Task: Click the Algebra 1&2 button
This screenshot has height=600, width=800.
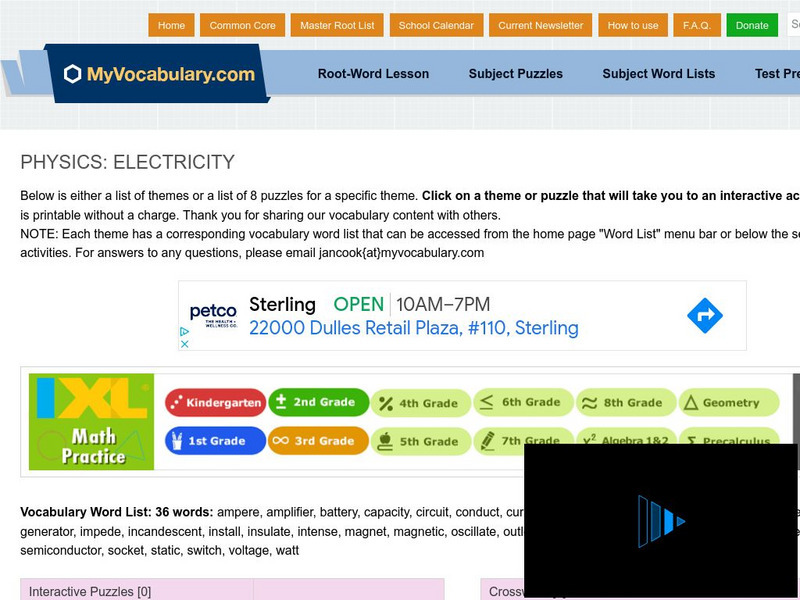Action: coord(628,441)
